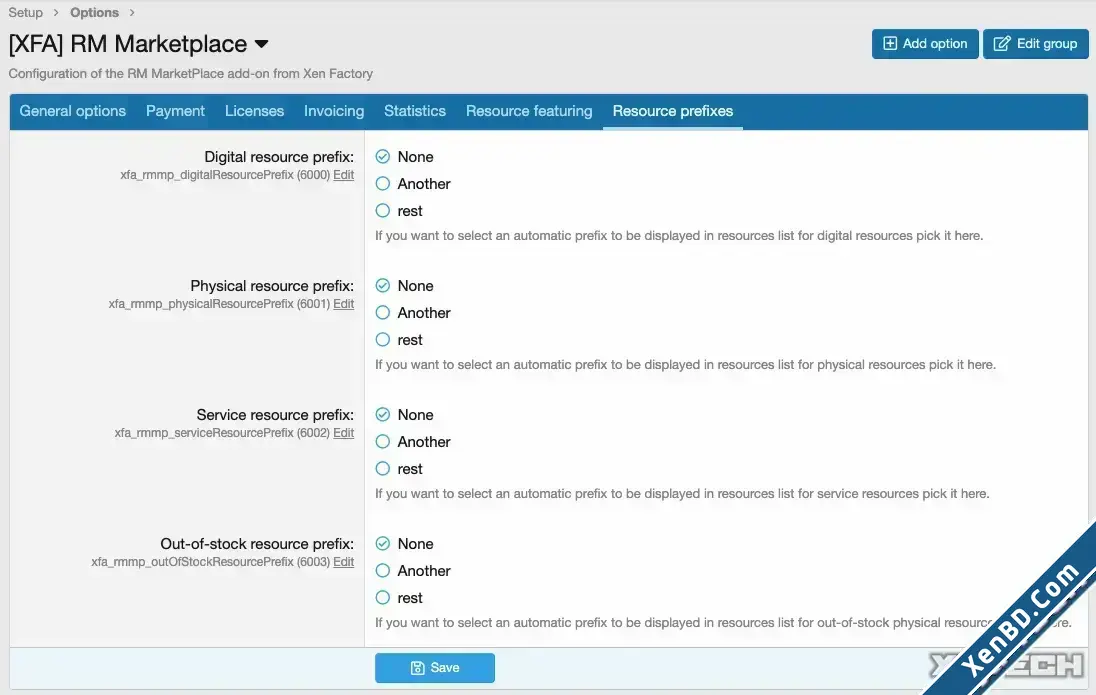Screen dimensions: 1096x695
Task: Select None for Physical resource prefix
Action: coord(382,285)
